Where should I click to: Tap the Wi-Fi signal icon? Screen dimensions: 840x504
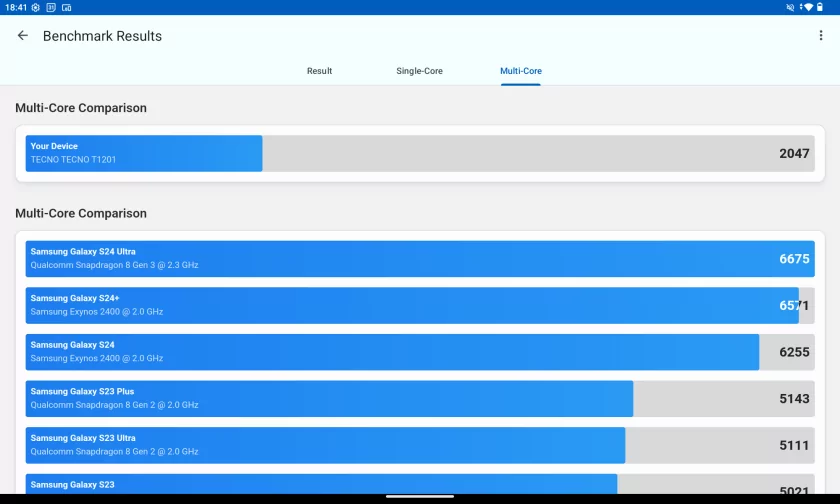click(x=806, y=7)
